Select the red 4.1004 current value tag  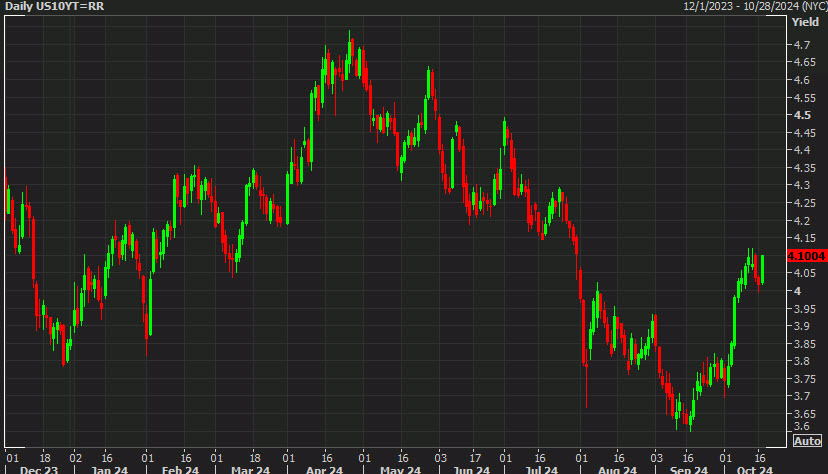coord(806,256)
